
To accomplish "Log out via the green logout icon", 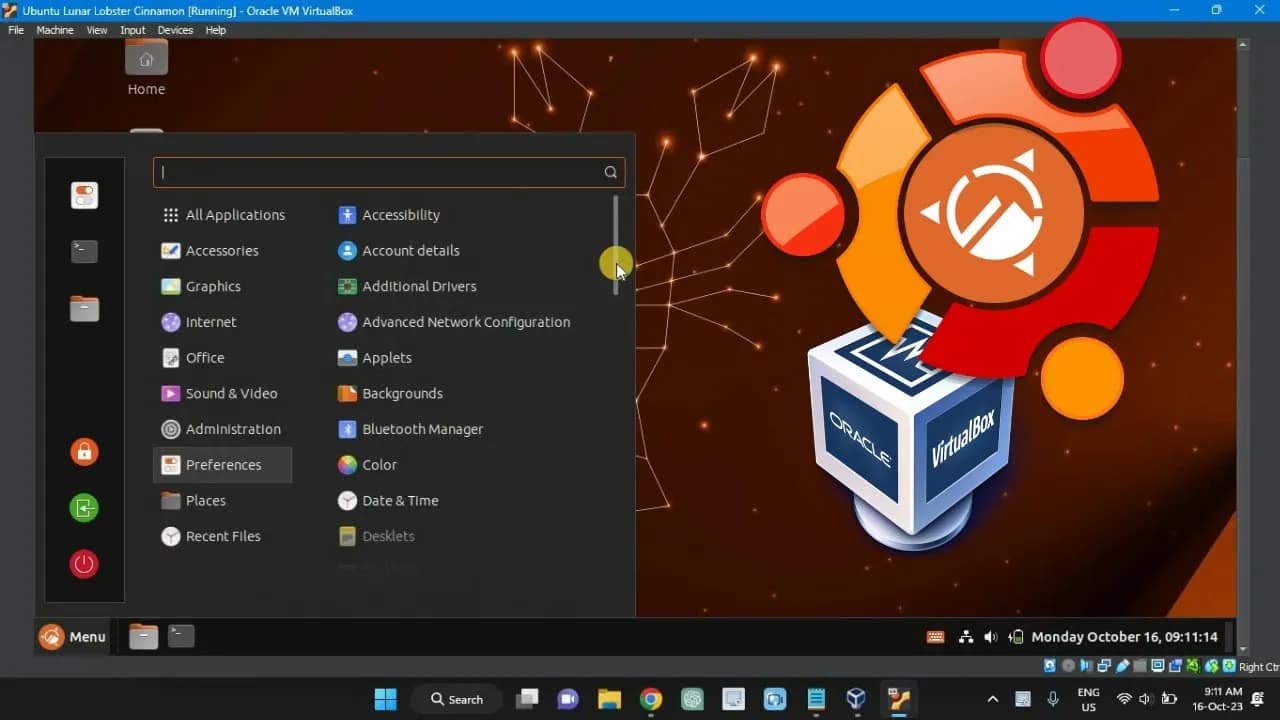I will 84,508.
